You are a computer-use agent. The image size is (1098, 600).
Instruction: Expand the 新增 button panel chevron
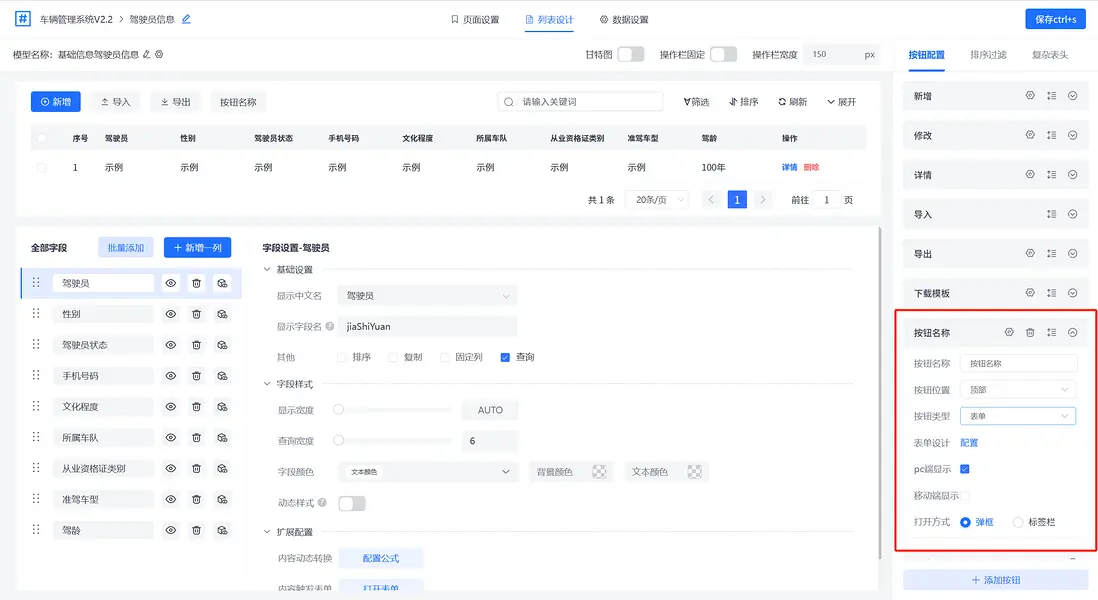1072,96
